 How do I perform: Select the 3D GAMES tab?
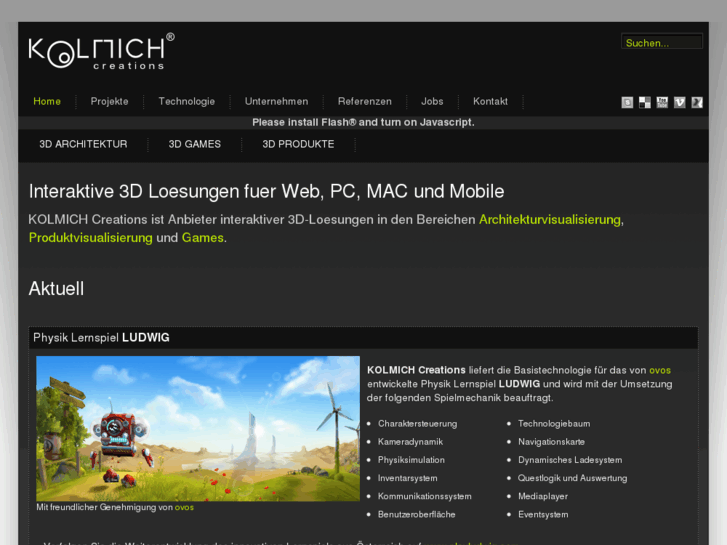click(195, 144)
